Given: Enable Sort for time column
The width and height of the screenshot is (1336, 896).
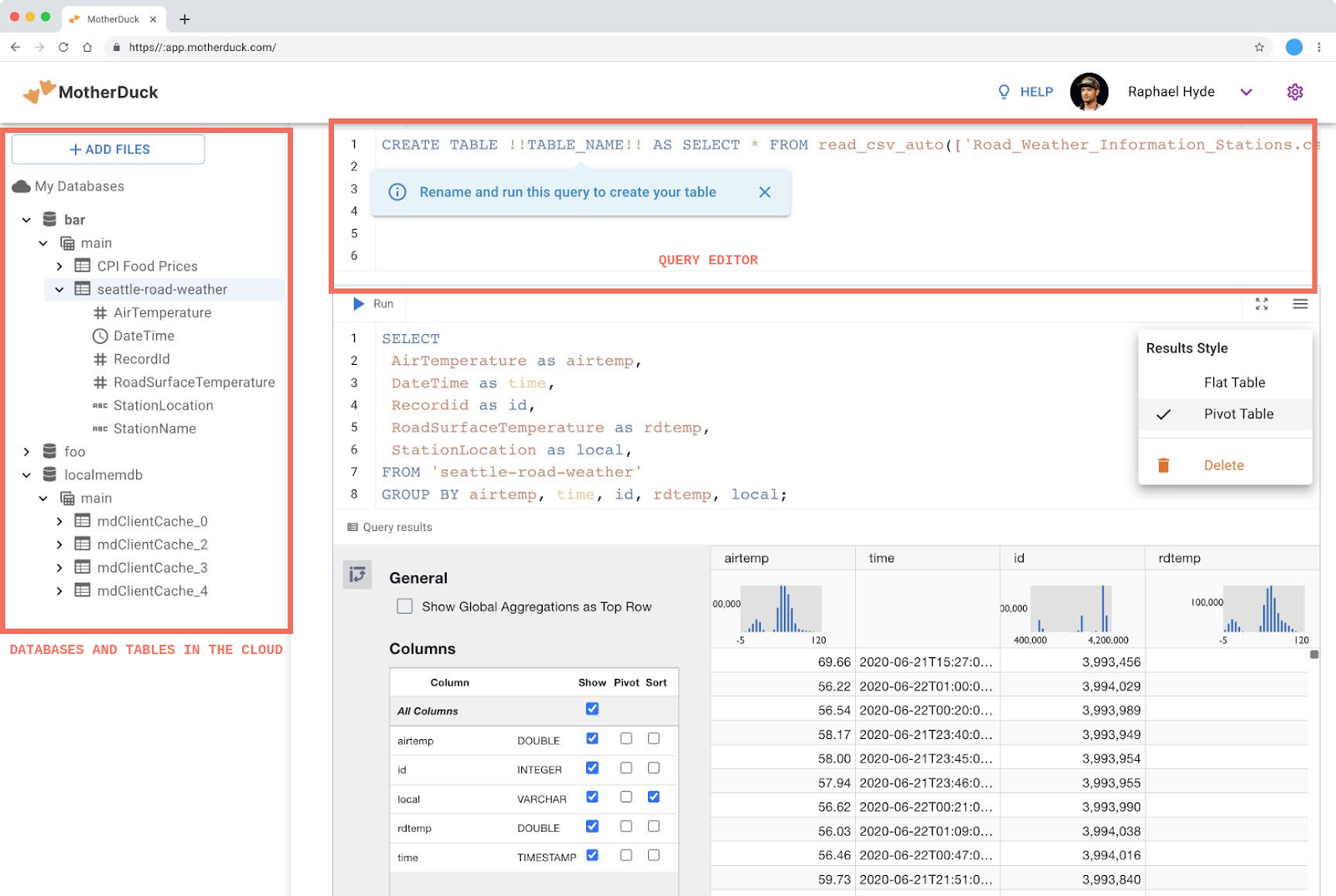Looking at the screenshot, I should pyautogui.click(x=654, y=855).
